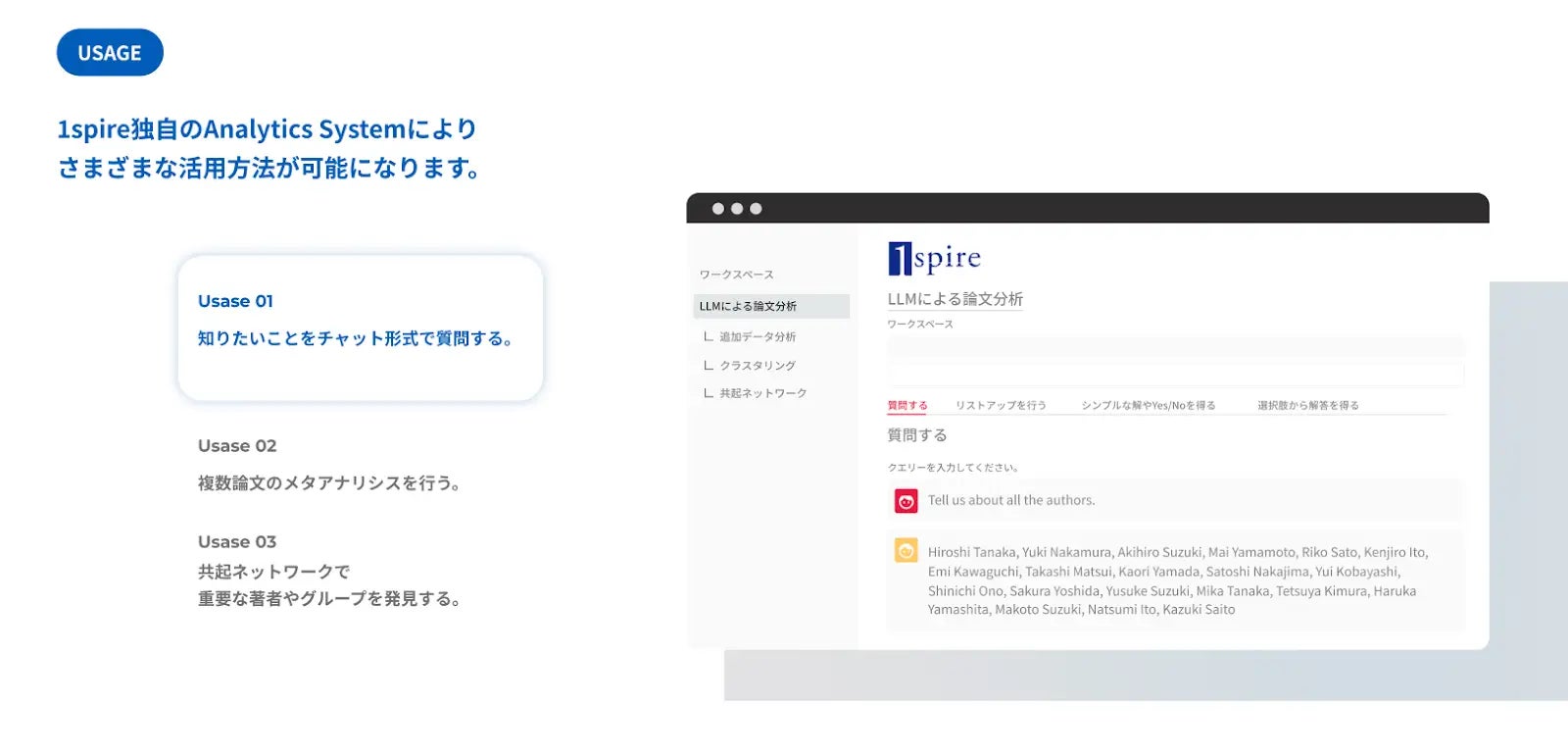
Task: Switch to the リストアップを行う tab
Action: click(x=1001, y=405)
